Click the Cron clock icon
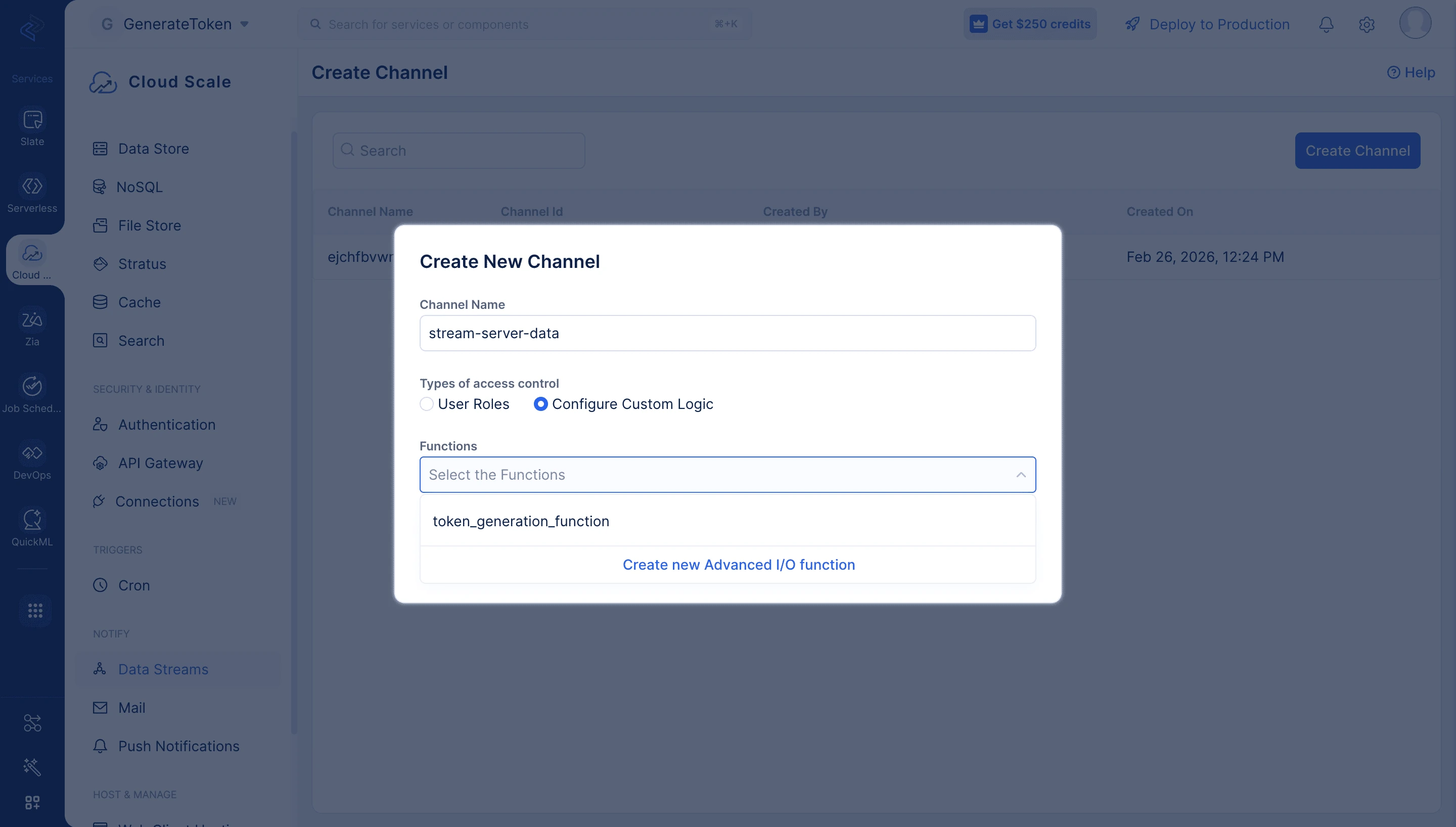The width and height of the screenshot is (1456, 827). [100, 585]
